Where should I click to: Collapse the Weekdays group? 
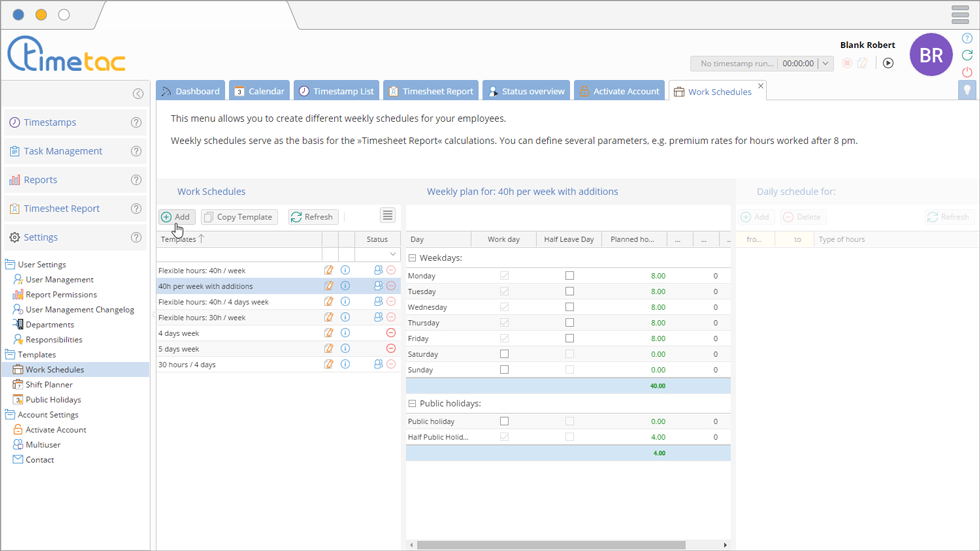[x=412, y=258]
